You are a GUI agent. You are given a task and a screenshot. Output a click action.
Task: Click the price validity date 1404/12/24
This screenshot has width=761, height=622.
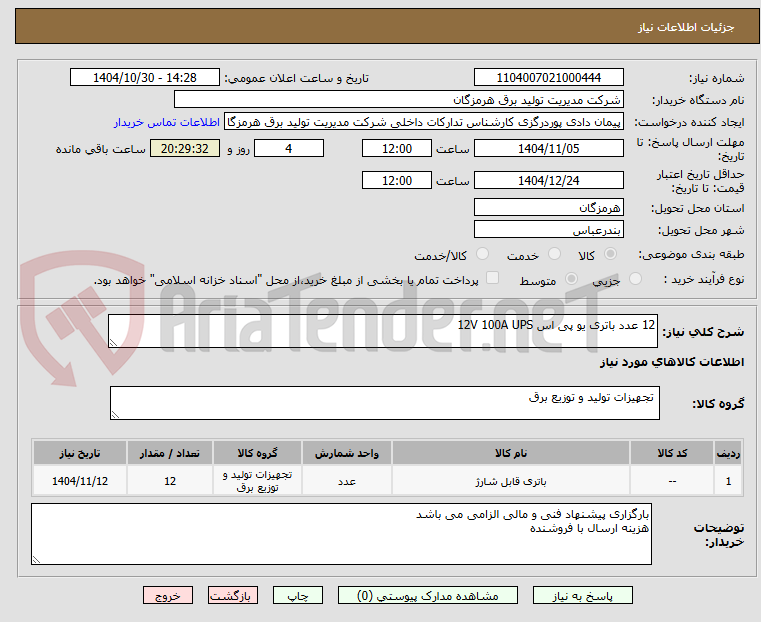coord(548,180)
